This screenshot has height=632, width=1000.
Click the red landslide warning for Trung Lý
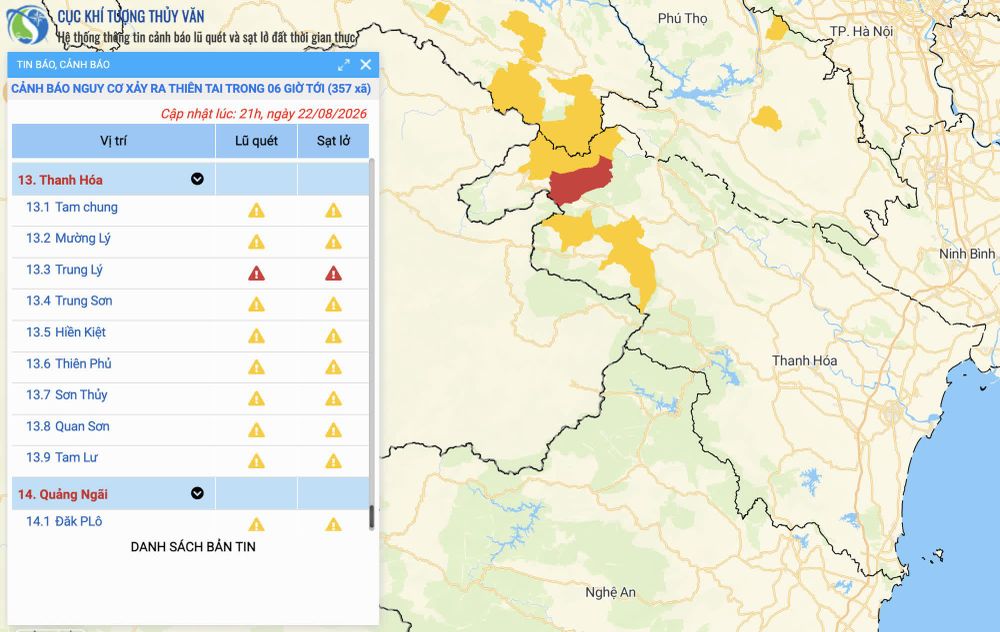point(334,274)
